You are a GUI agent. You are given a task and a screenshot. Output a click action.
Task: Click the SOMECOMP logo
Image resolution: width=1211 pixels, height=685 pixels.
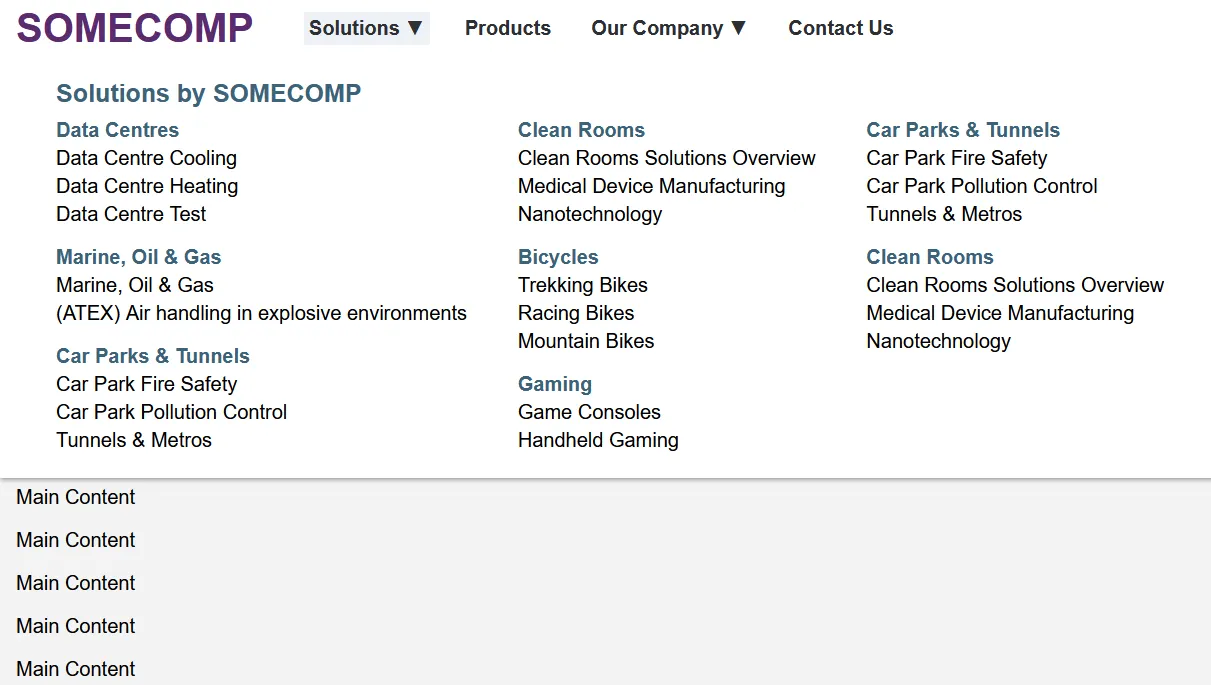[134, 28]
